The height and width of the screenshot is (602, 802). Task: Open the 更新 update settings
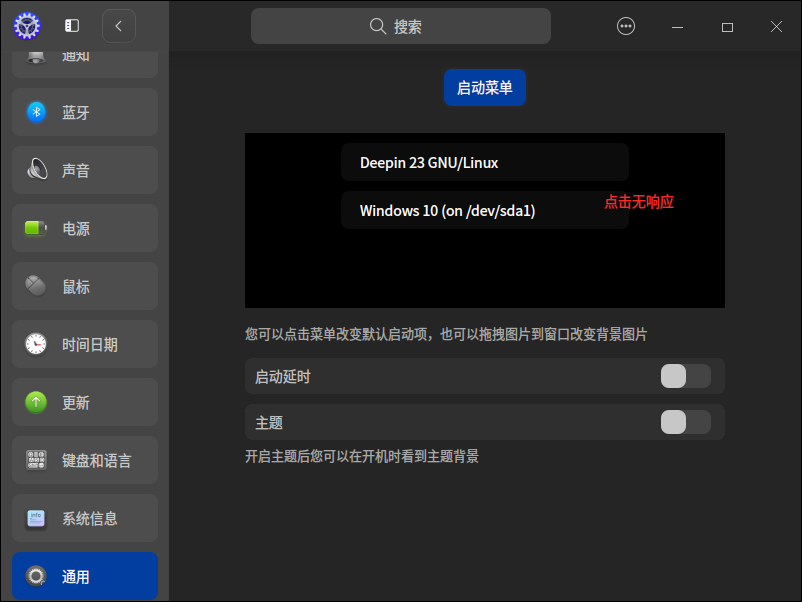point(85,403)
